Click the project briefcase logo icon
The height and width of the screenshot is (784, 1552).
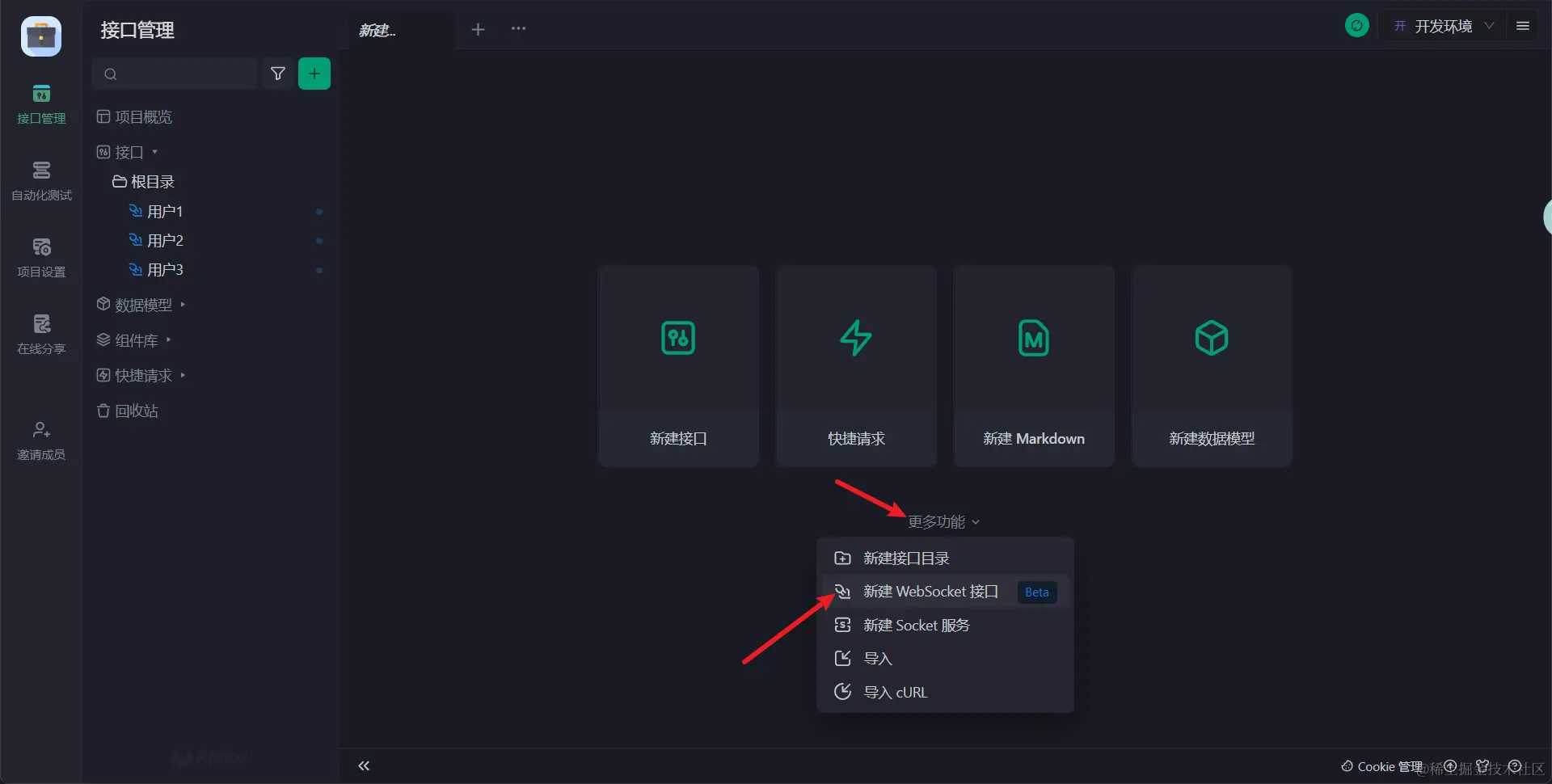tap(41, 36)
